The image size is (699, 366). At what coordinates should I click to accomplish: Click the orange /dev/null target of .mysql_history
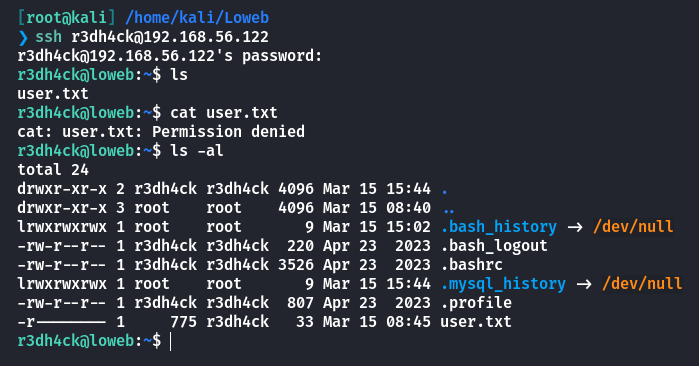pyautogui.click(x=642, y=284)
